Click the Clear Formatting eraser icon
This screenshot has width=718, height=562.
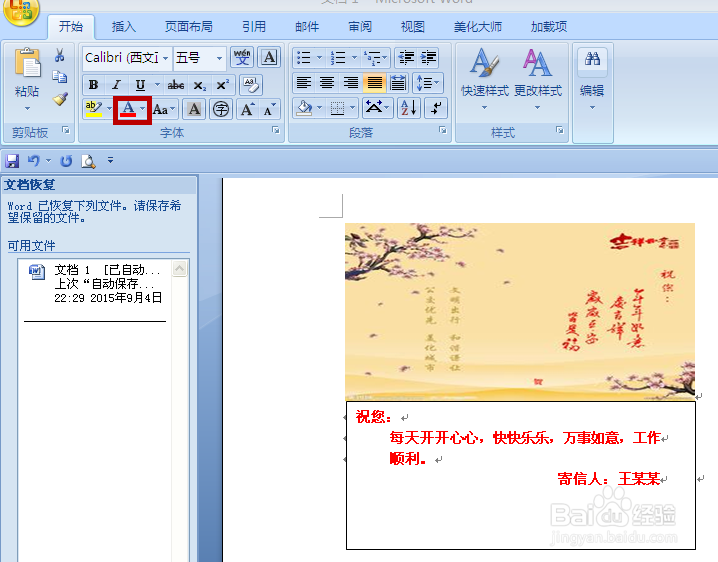(x=251, y=85)
